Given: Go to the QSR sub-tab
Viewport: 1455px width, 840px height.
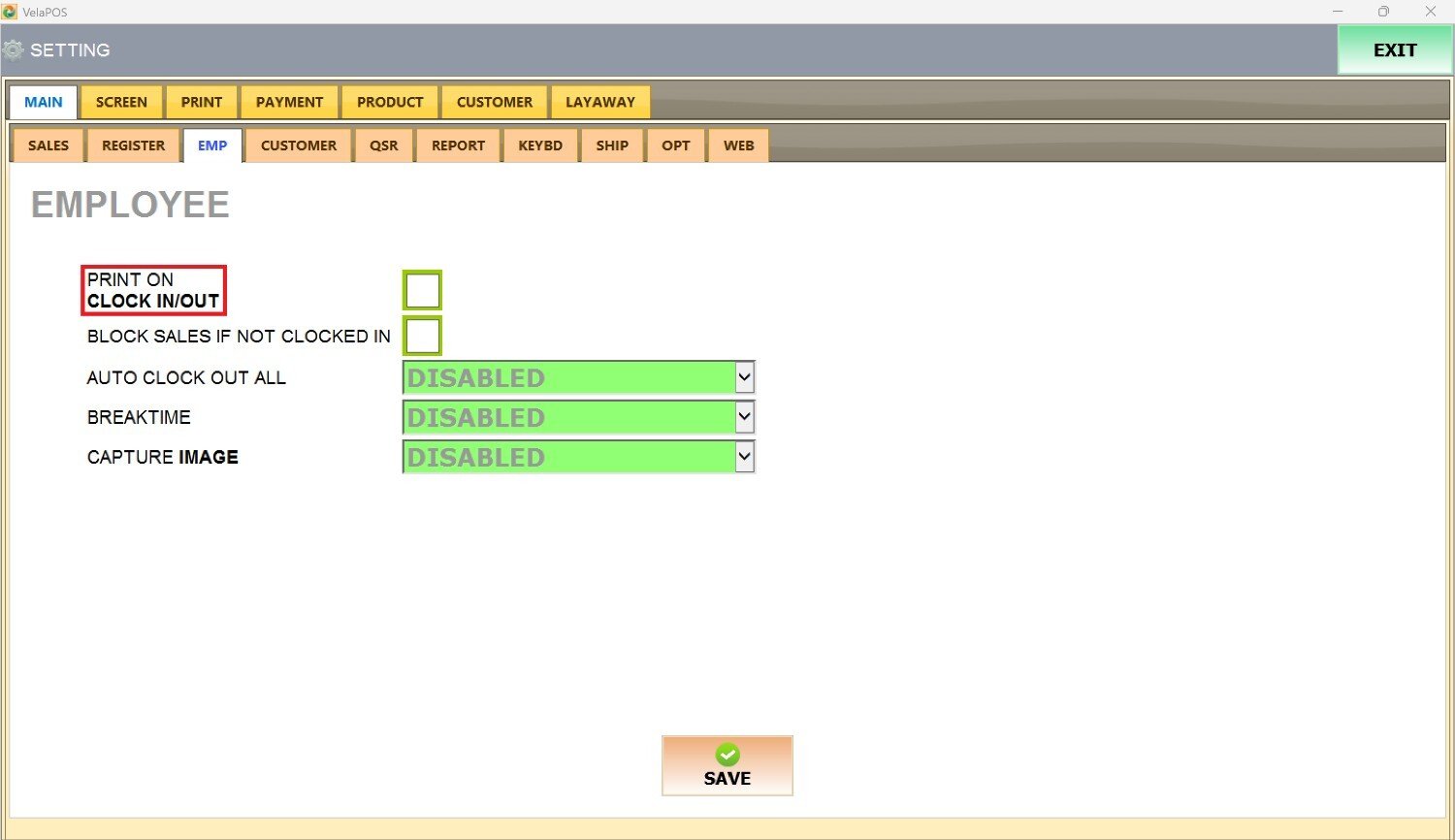Looking at the screenshot, I should [383, 145].
